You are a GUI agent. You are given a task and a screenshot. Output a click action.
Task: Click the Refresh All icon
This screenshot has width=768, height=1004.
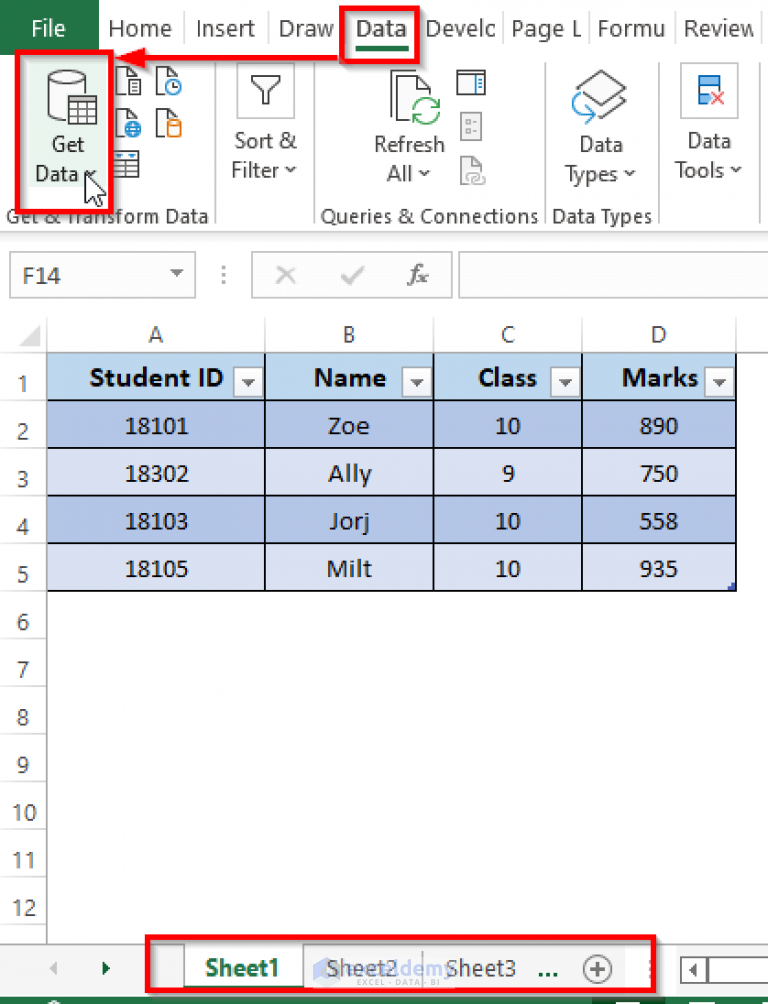[x=408, y=130]
